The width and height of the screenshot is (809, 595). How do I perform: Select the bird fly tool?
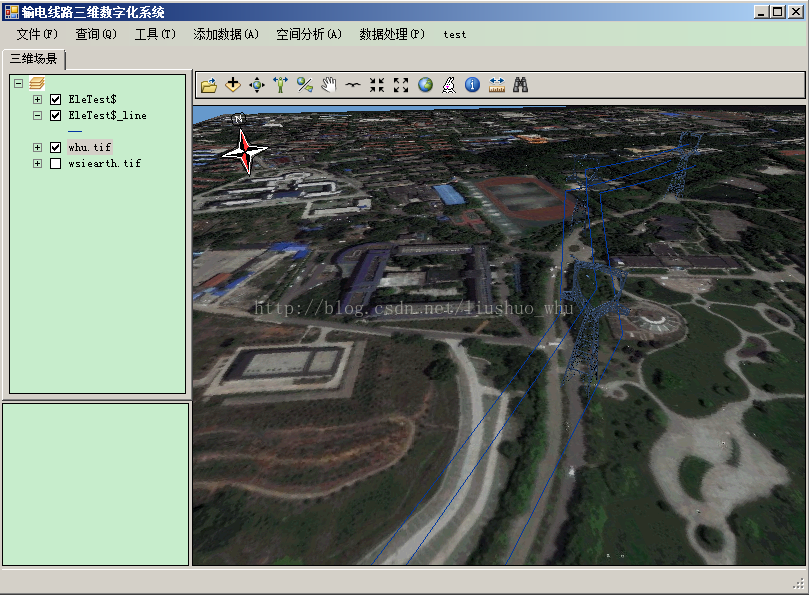(x=353, y=85)
